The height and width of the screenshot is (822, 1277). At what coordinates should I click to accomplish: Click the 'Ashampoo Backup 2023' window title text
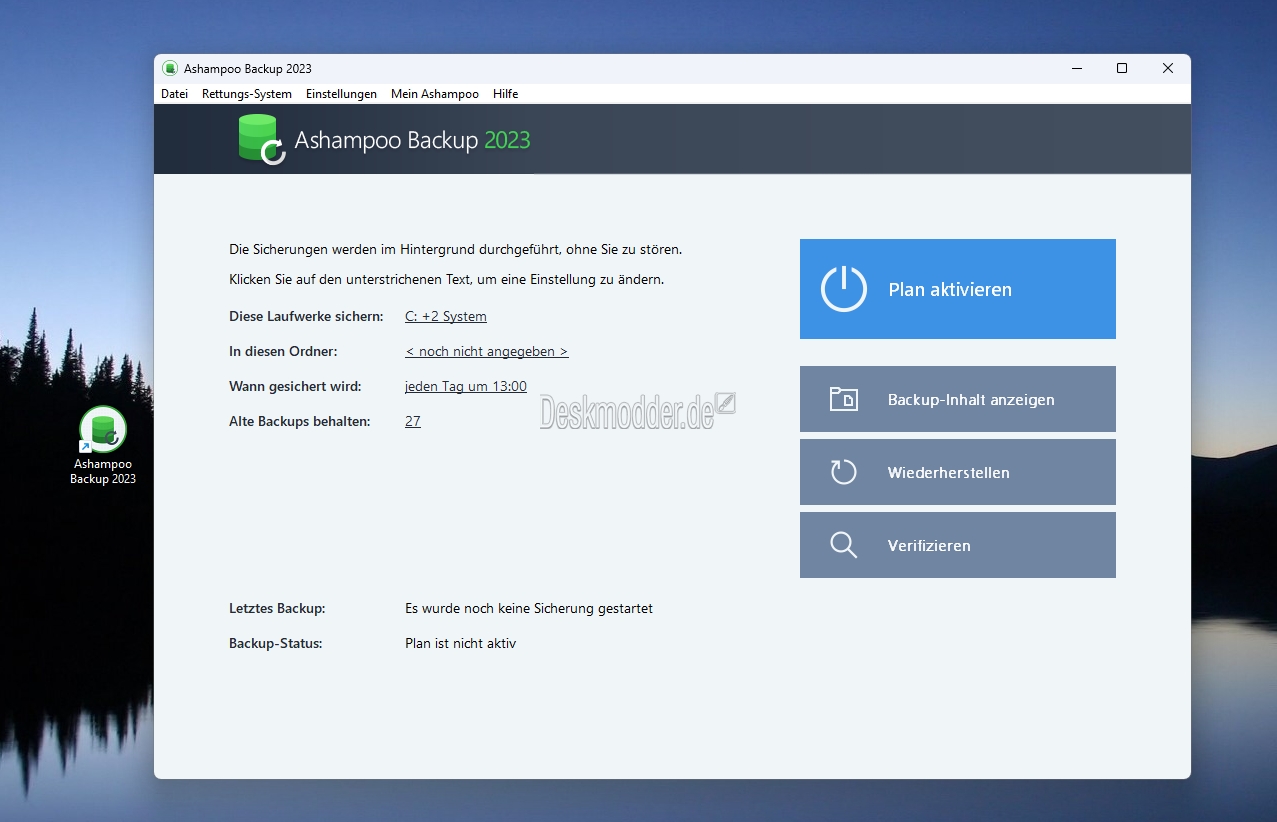[x=248, y=68]
